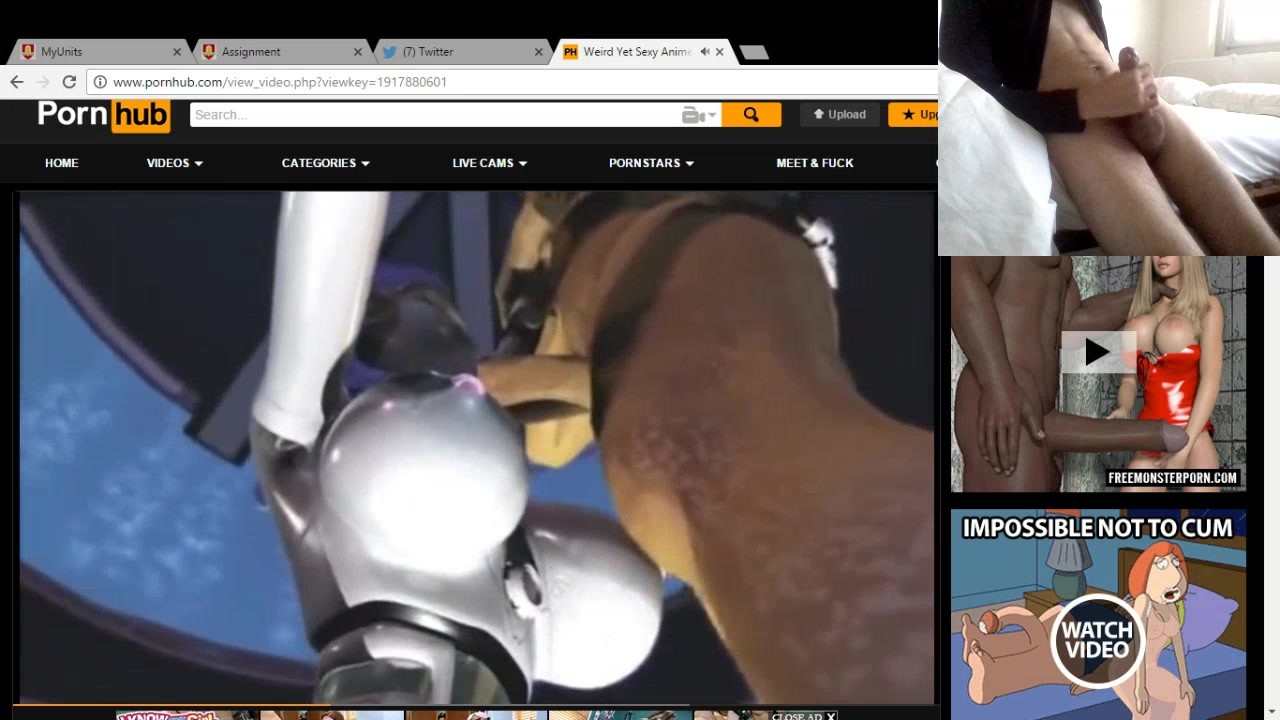Click the site logo in header
Viewport: 1280px width, 720px height.
click(103, 115)
